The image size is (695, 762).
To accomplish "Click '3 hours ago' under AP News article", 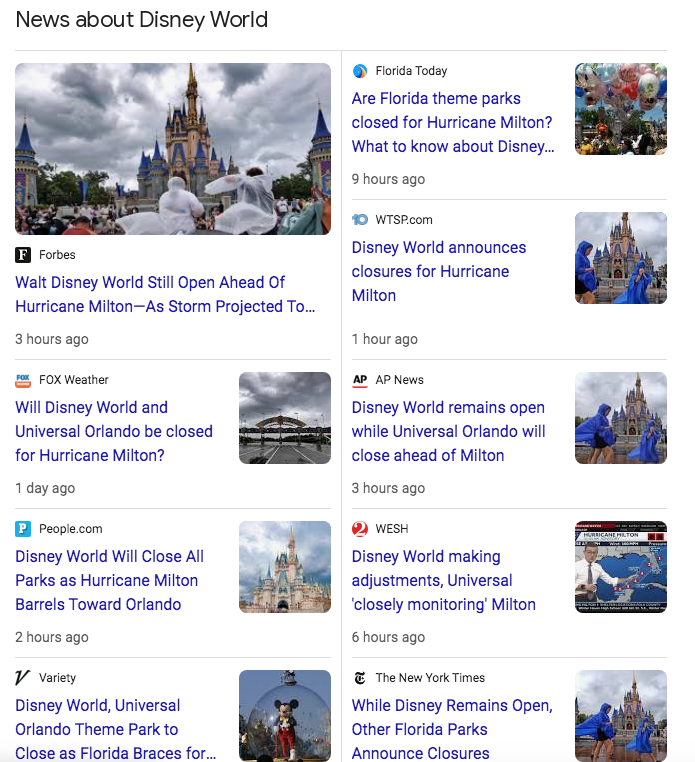I will click(x=388, y=488).
